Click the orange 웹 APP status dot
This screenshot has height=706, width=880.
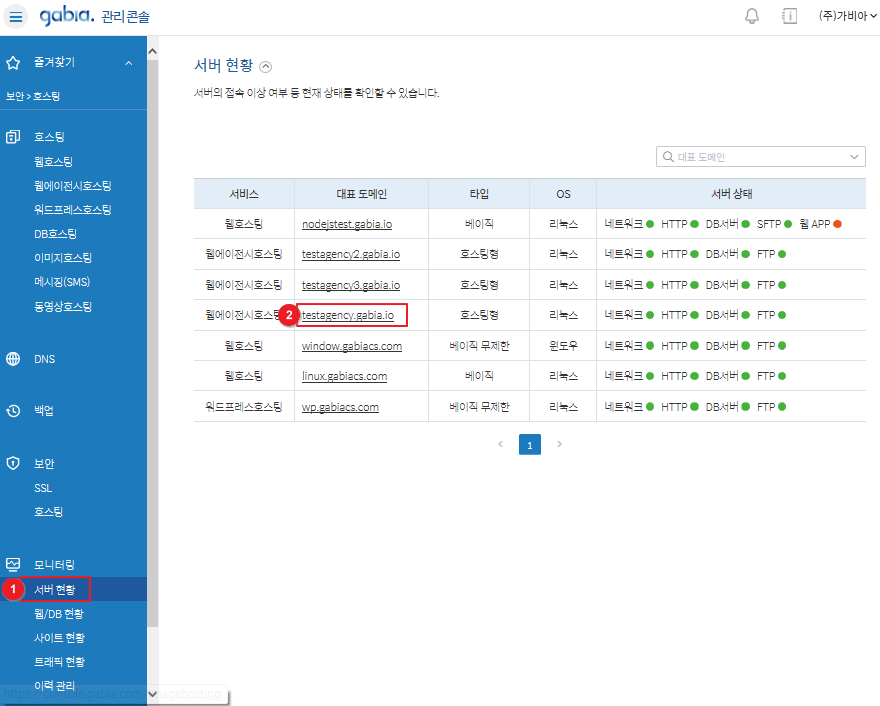(x=837, y=224)
